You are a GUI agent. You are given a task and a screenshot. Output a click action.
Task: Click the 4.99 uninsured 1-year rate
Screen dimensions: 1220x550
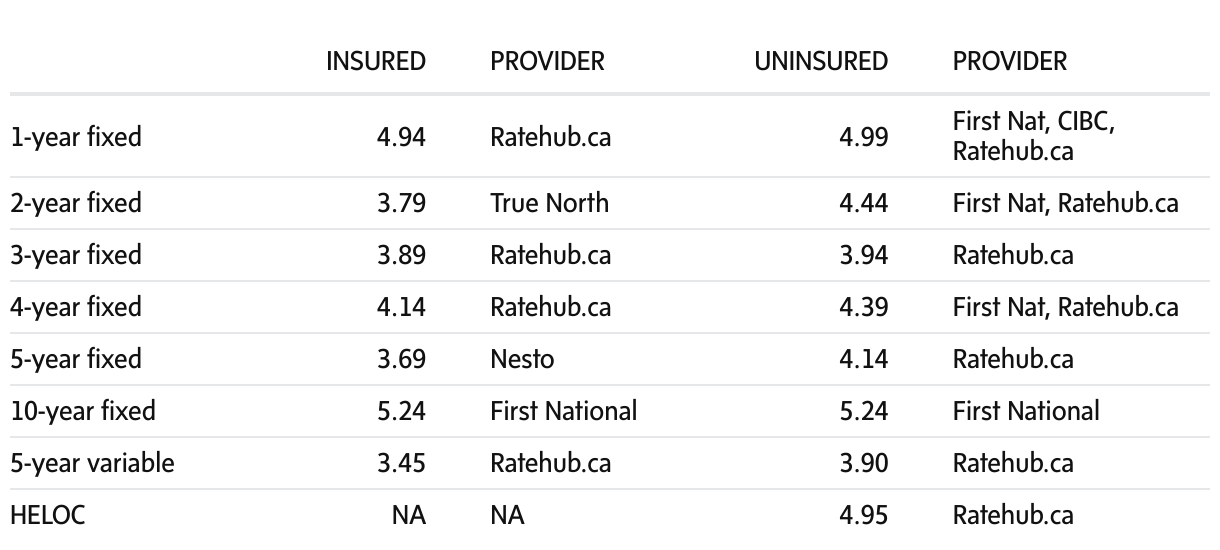coord(863,137)
